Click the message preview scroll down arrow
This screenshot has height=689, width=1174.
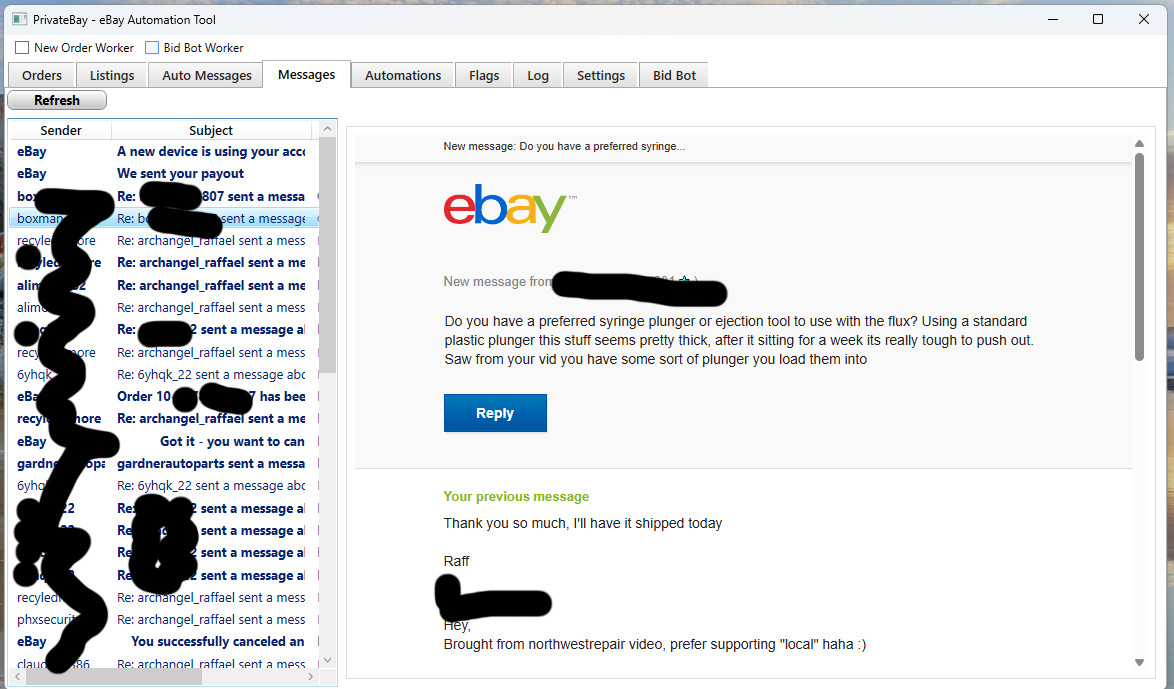coord(1139,662)
